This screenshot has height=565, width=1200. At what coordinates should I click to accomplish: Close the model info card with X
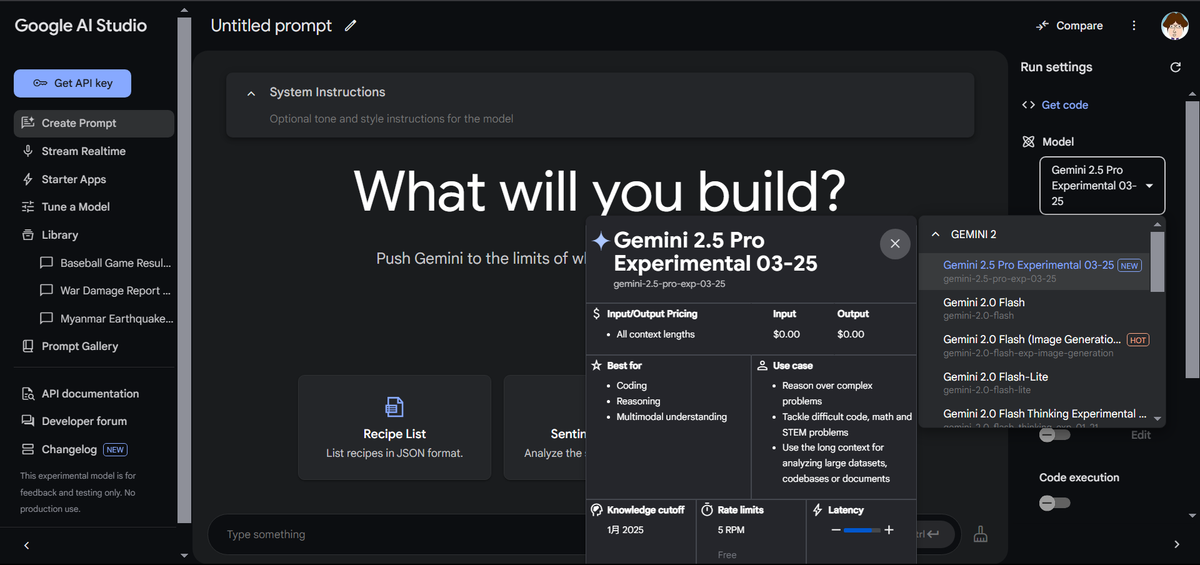894,243
